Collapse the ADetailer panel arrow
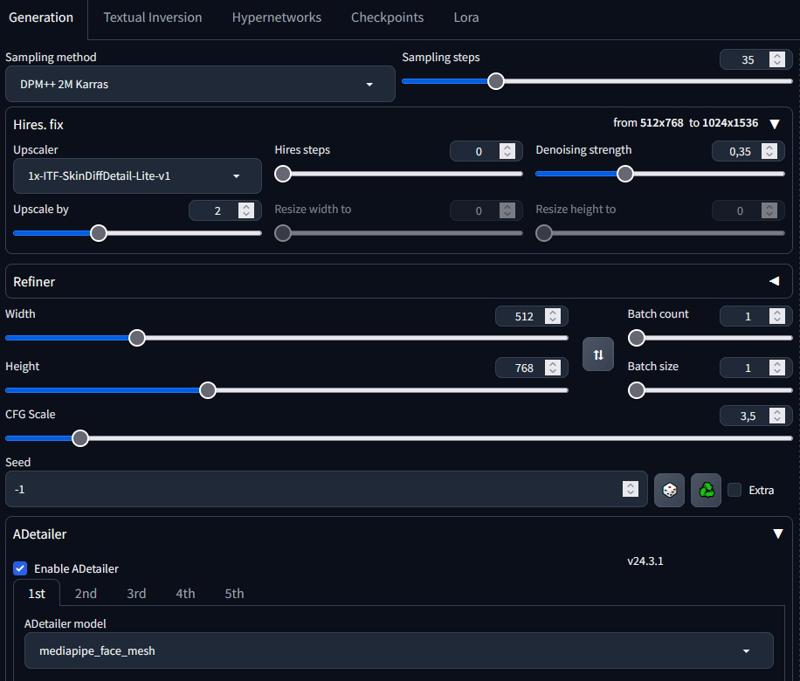Viewport: 800px width, 681px height. click(778, 534)
